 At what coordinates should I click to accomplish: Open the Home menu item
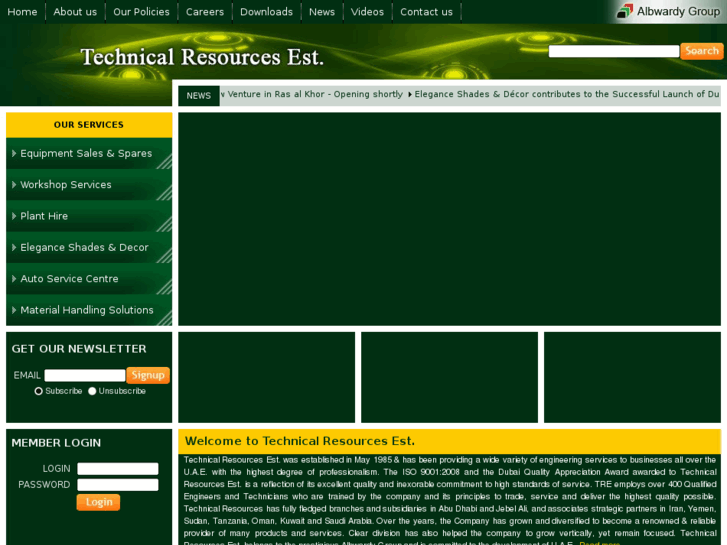click(x=22, y=12)
